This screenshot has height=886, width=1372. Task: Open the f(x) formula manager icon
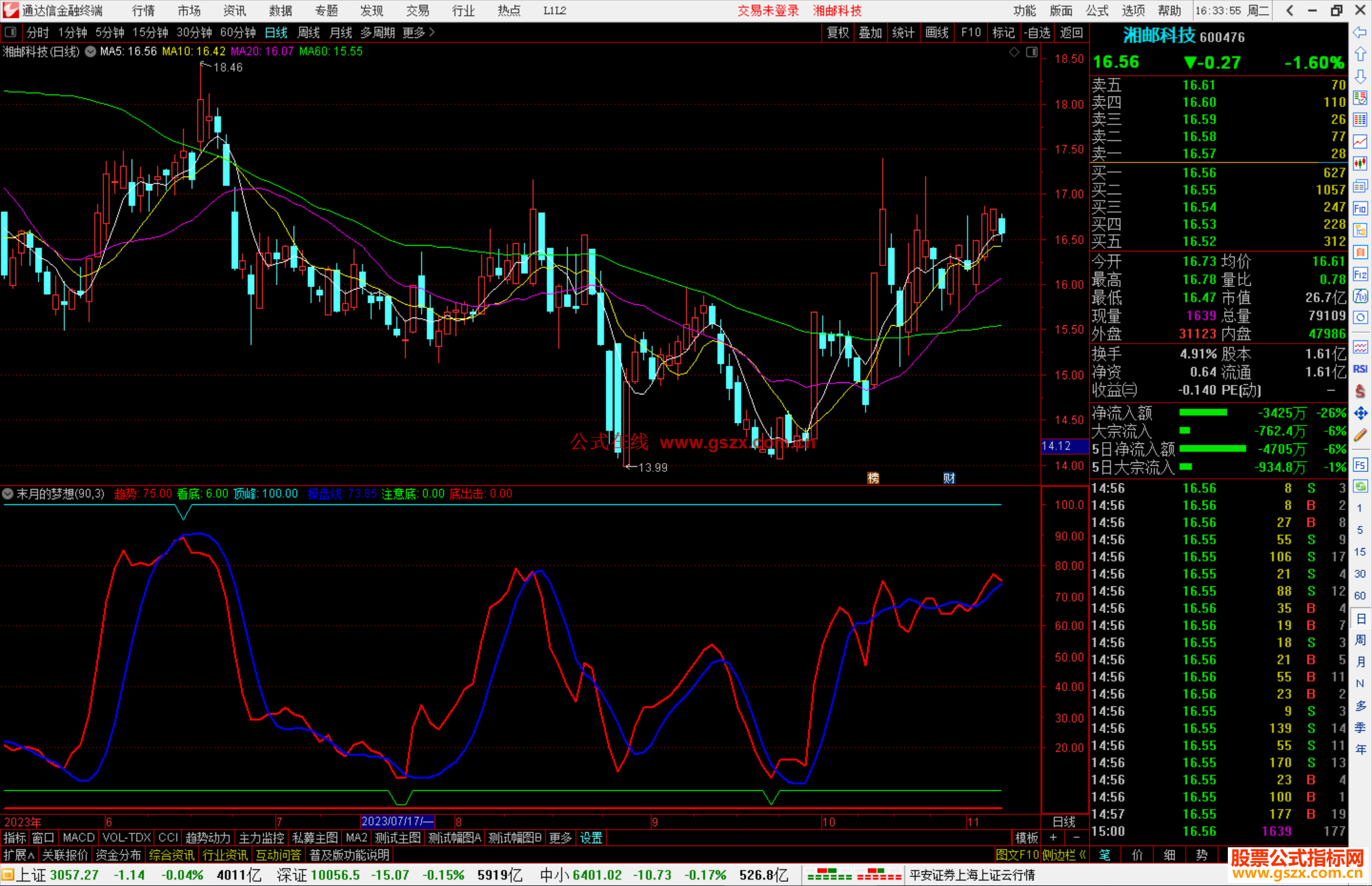[1360, 296]
